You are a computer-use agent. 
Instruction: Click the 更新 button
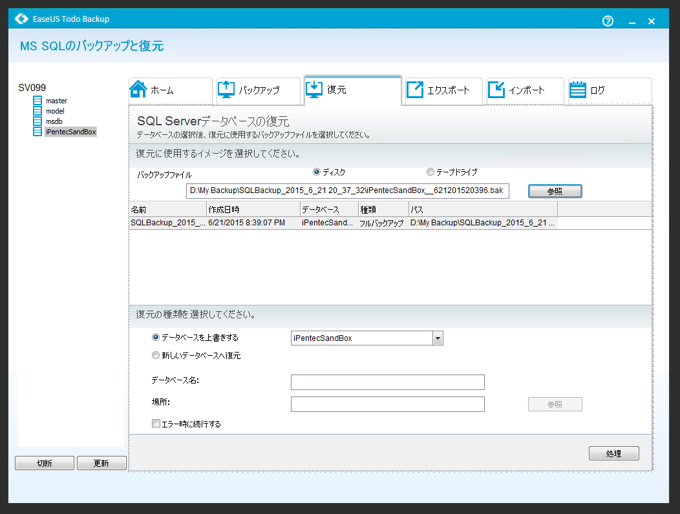click(x=101, y=463)
